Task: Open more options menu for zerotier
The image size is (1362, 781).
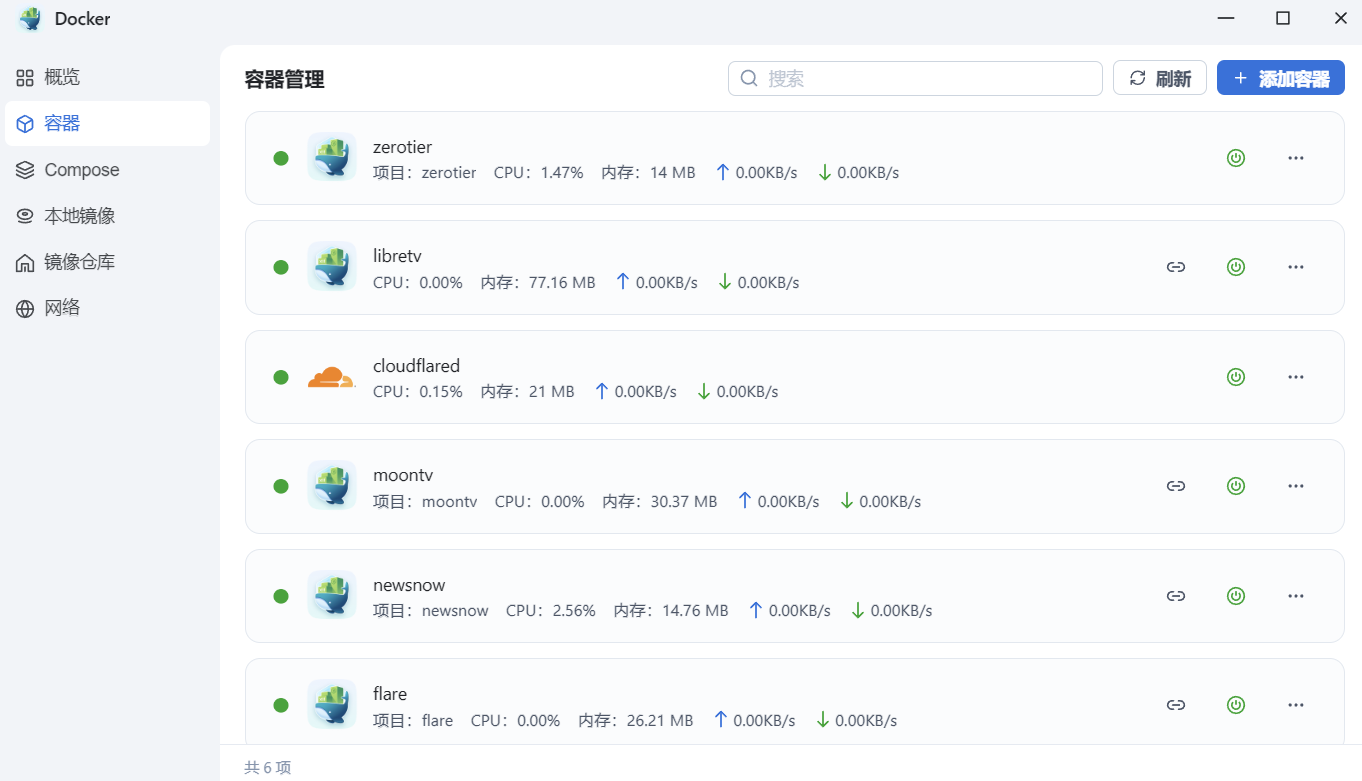Action: click(x=1296, y=158)
